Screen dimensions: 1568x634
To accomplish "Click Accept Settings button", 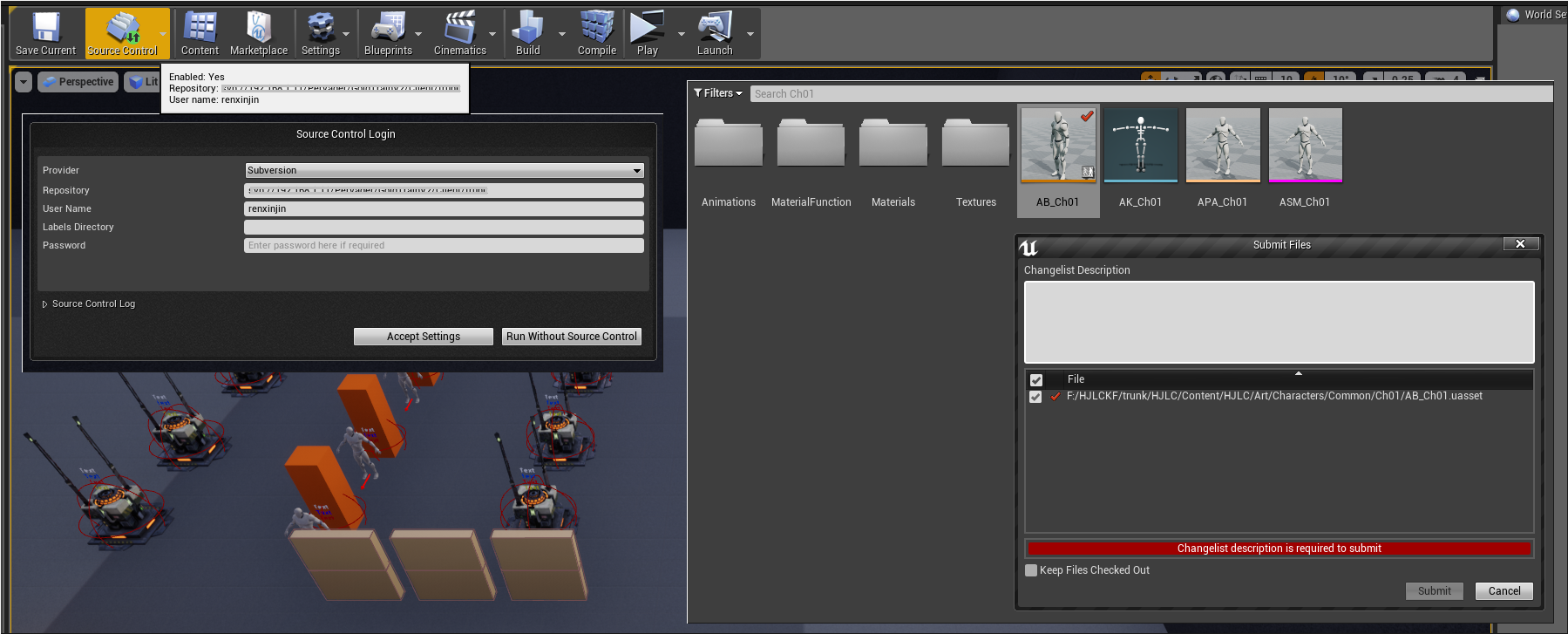I will click(424, 337).
